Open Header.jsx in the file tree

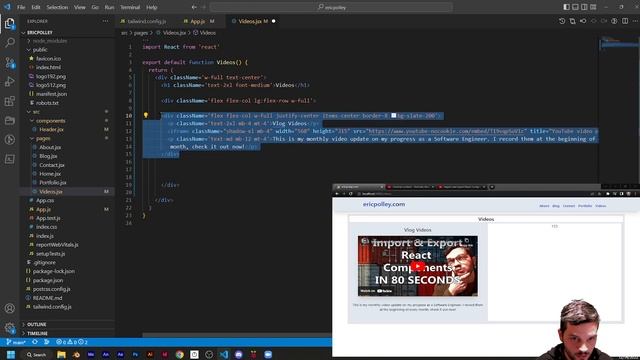tap(51, 129)
